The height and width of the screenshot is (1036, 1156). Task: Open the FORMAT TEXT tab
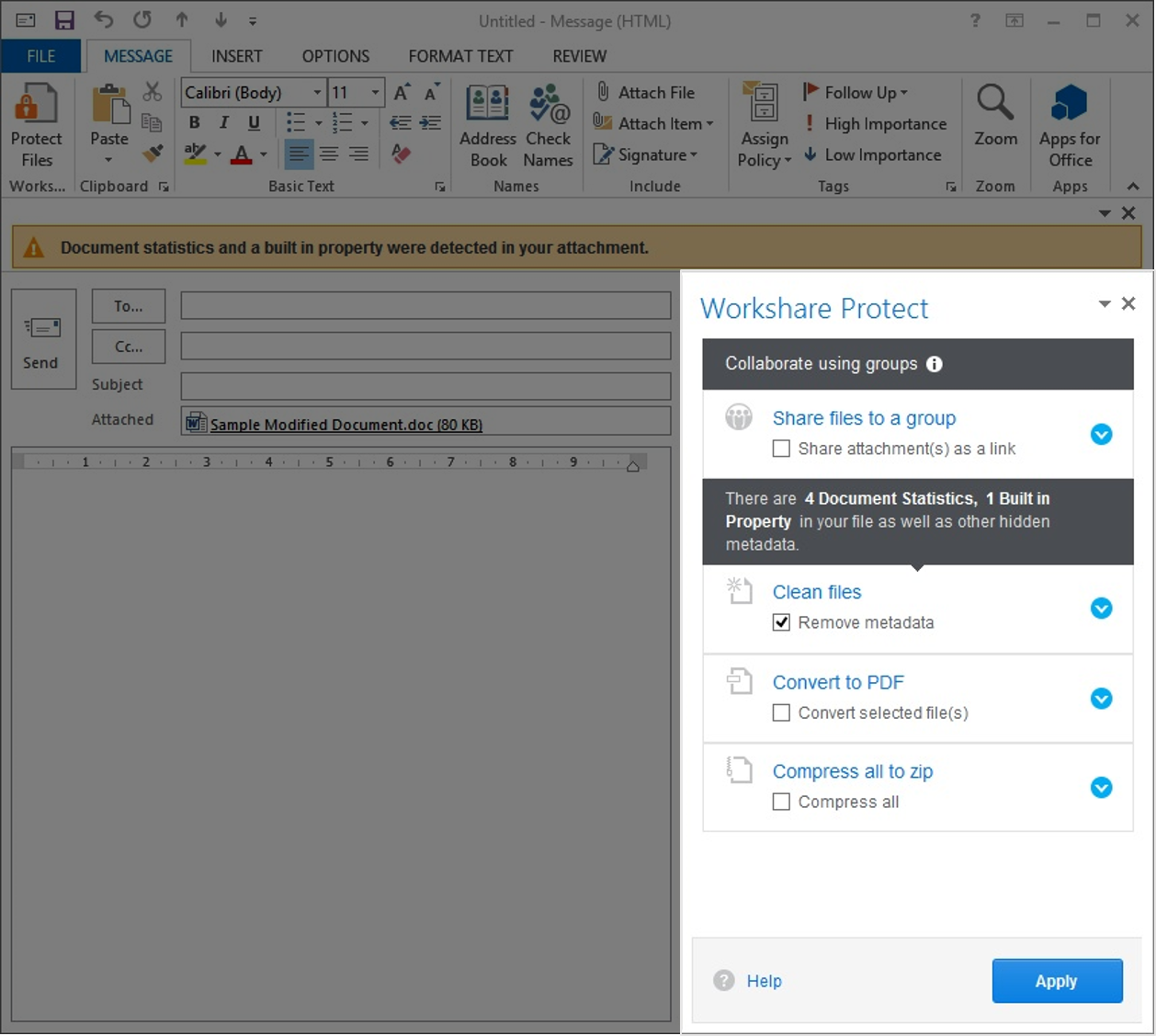tap(460, 56)
